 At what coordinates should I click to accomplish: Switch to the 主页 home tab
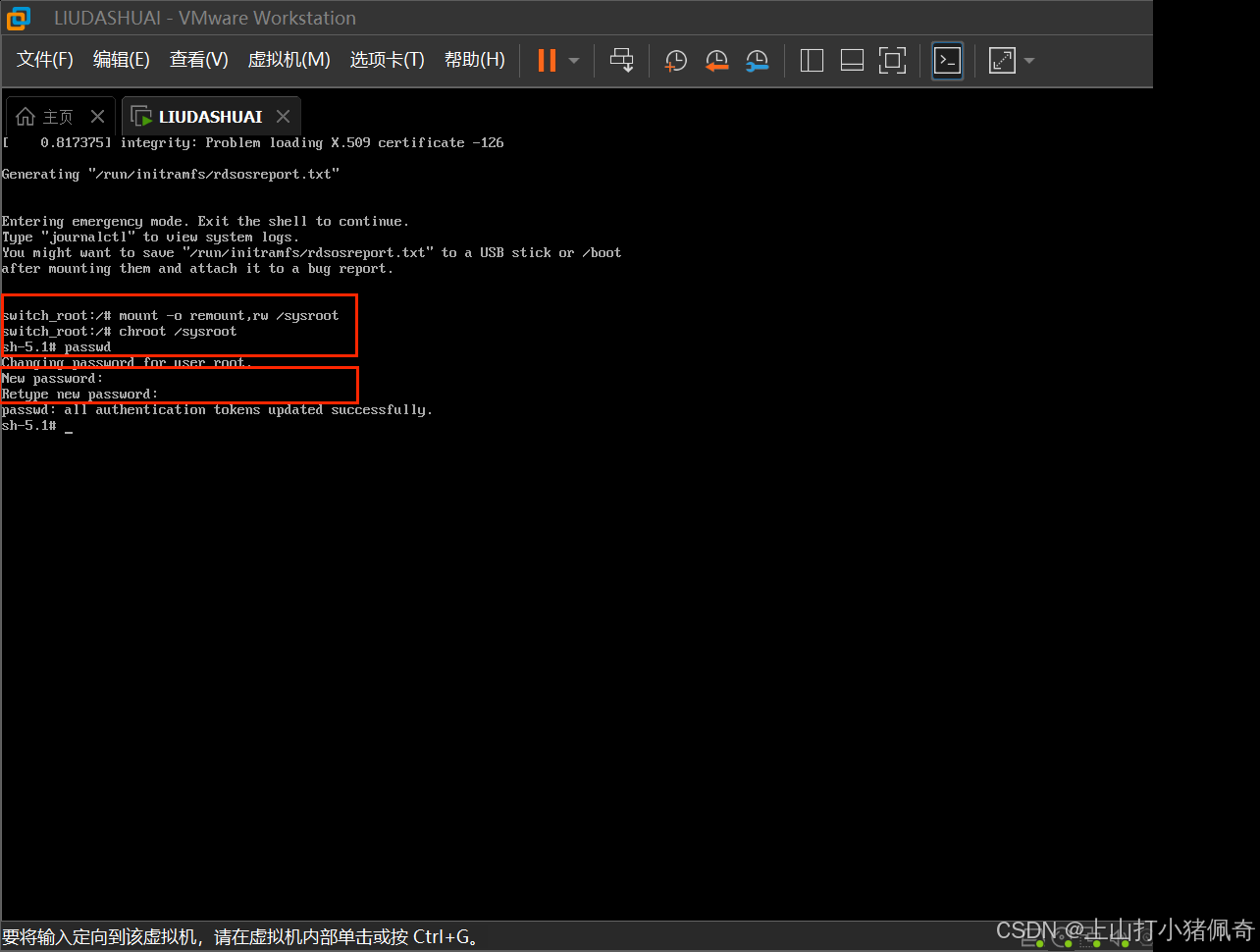[x=59, y=117]
